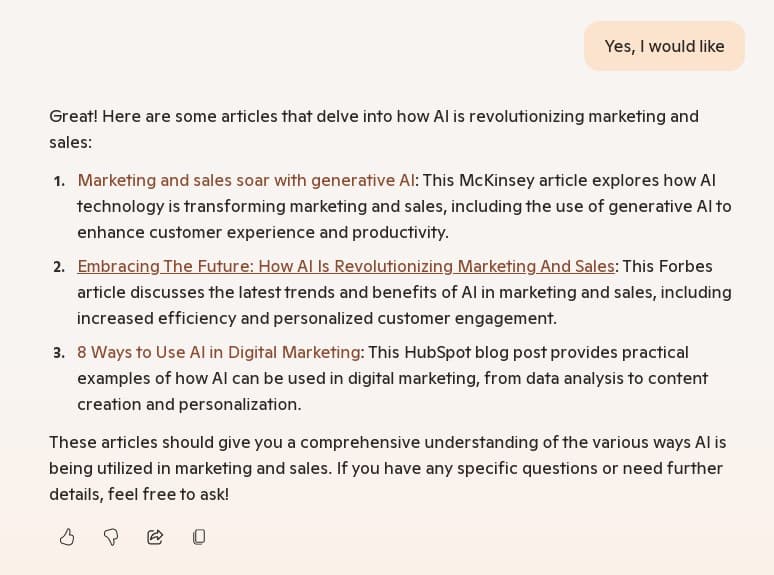
Task: Click the 'enhance customer experience and productivity' text
Action: 262,232
